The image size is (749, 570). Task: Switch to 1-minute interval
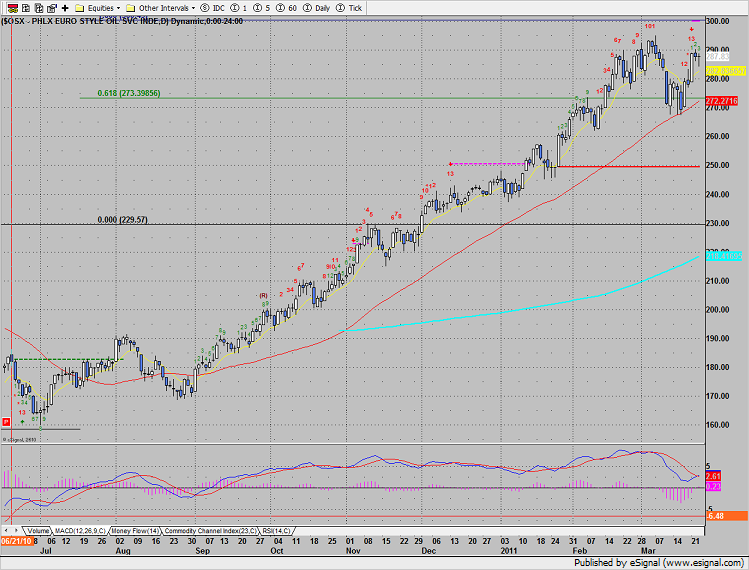239,8
